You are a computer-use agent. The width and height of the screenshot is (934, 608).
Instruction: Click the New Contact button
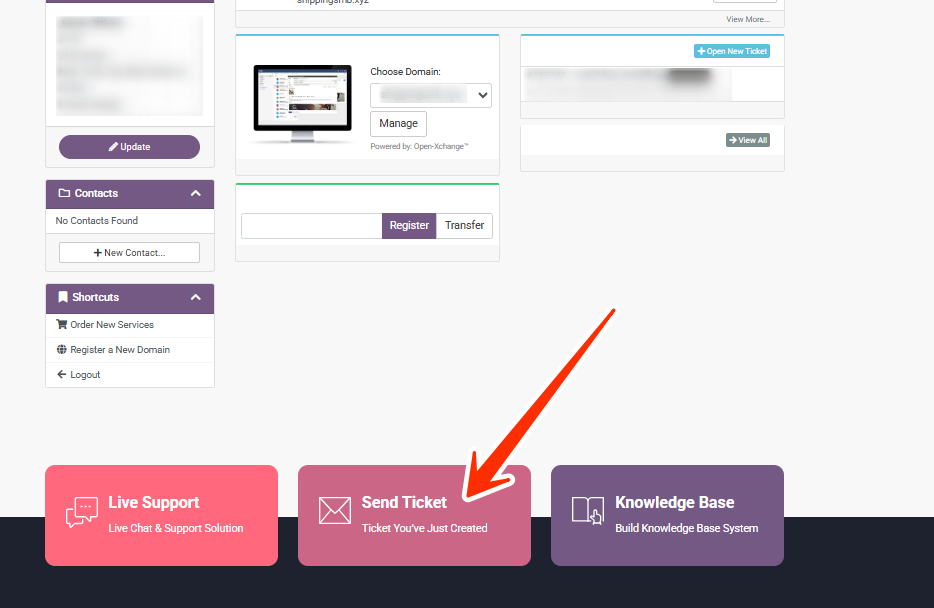(129, 253)
